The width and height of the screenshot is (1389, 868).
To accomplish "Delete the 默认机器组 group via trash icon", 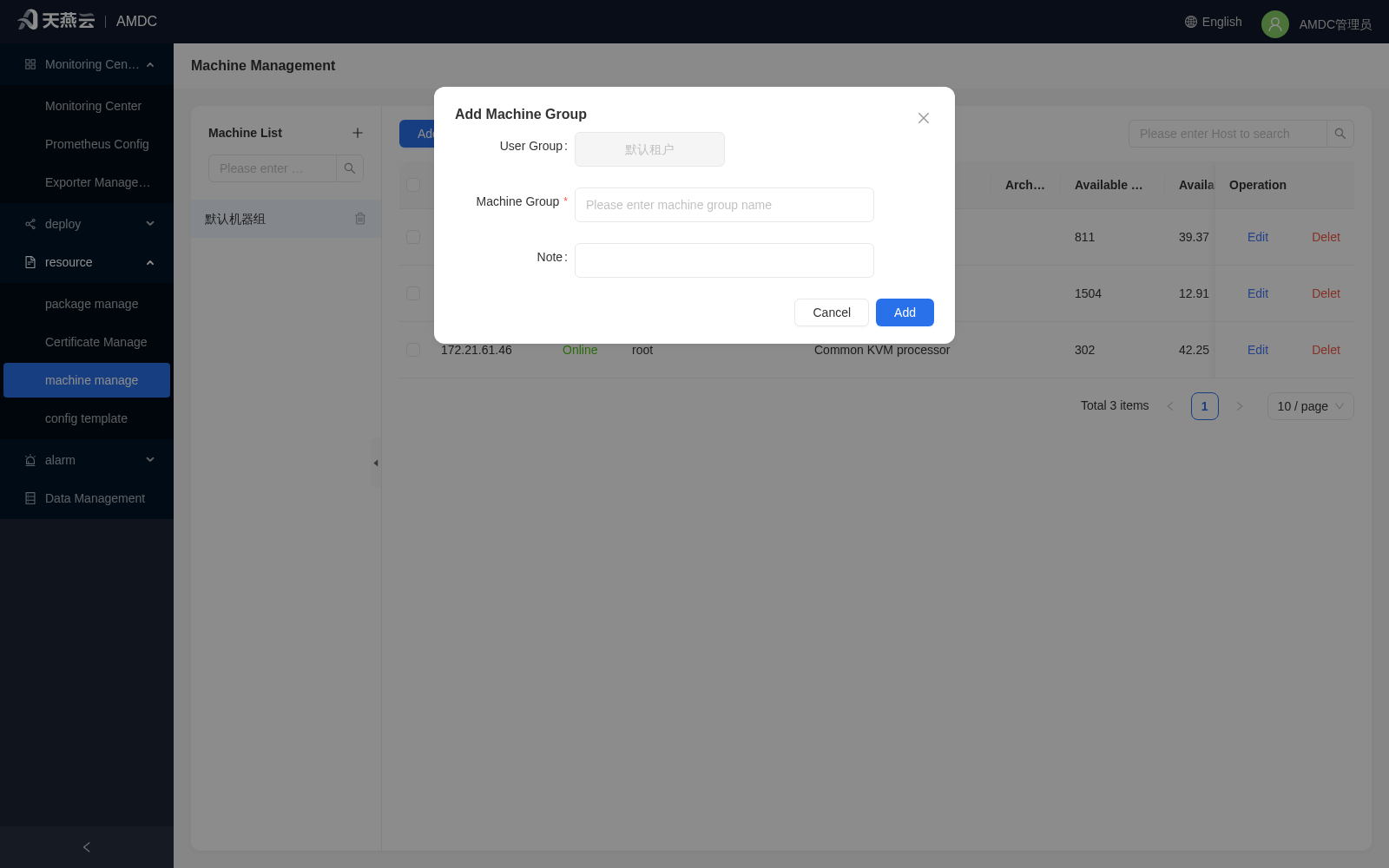I will (x=360, y=219).
